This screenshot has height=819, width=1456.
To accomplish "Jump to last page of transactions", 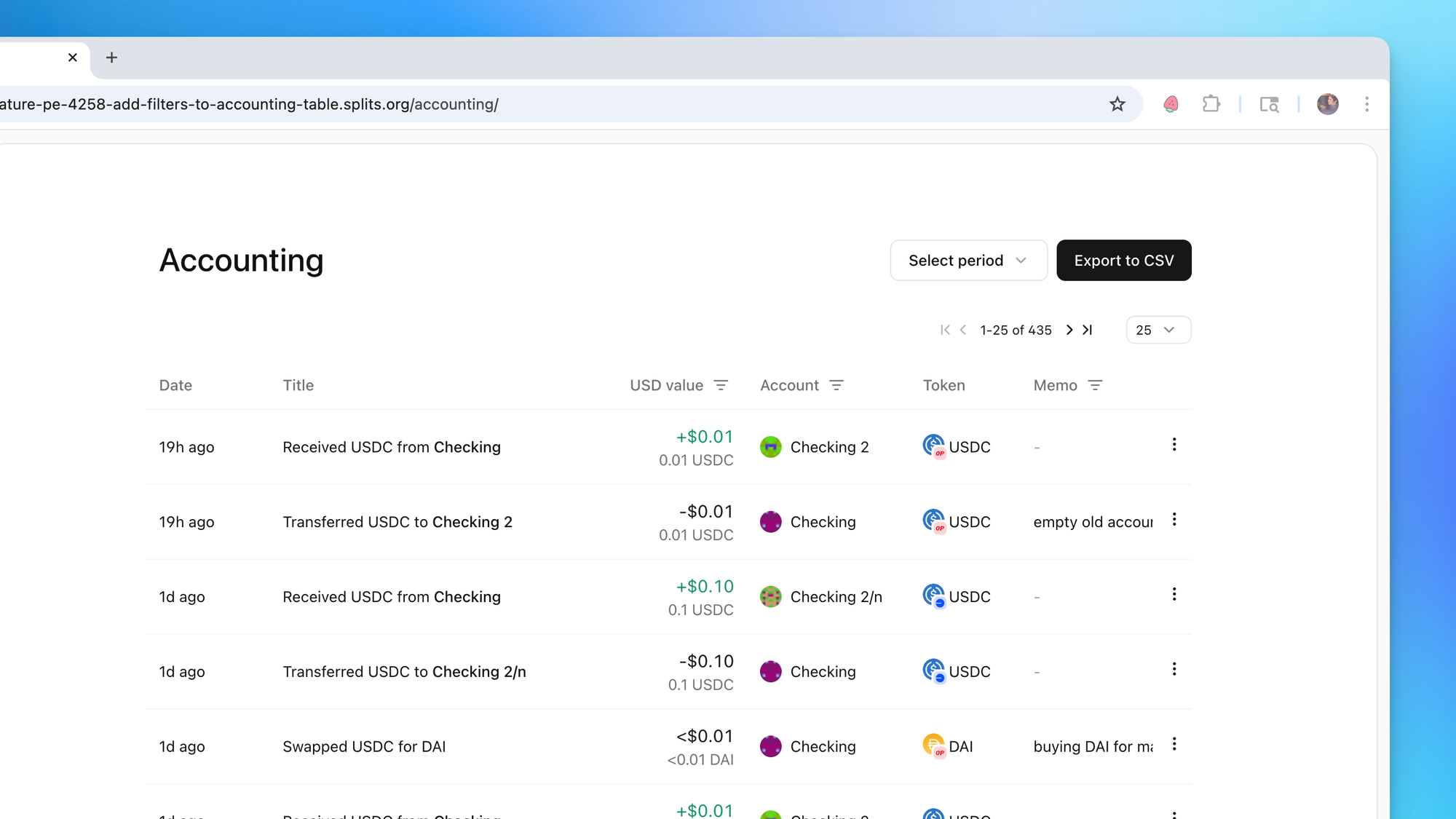I will pos(1088,330).
